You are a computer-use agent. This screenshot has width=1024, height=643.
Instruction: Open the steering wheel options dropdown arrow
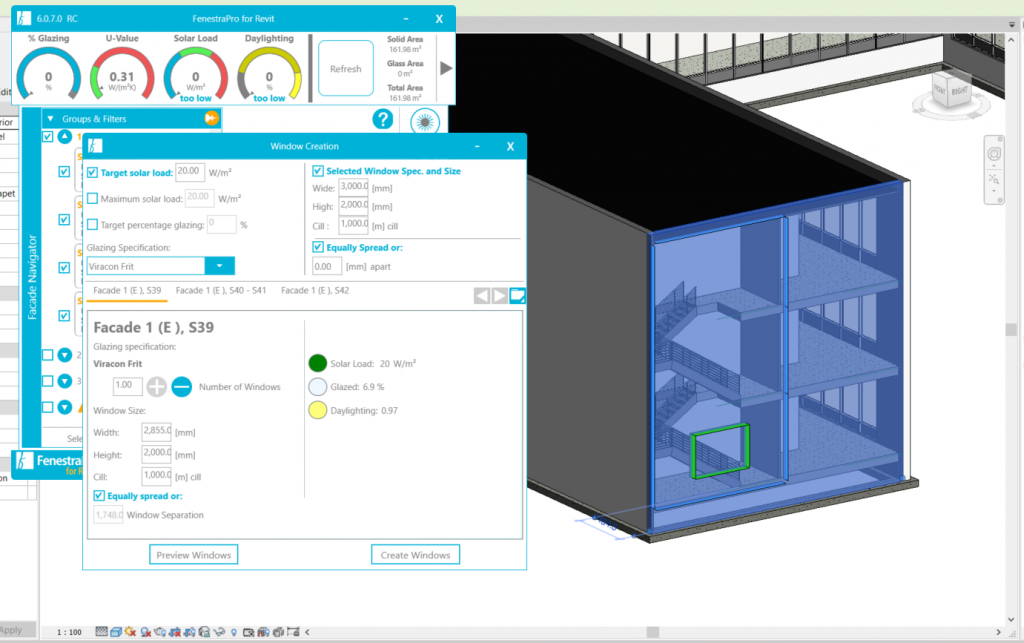click(x=994, y=166)
